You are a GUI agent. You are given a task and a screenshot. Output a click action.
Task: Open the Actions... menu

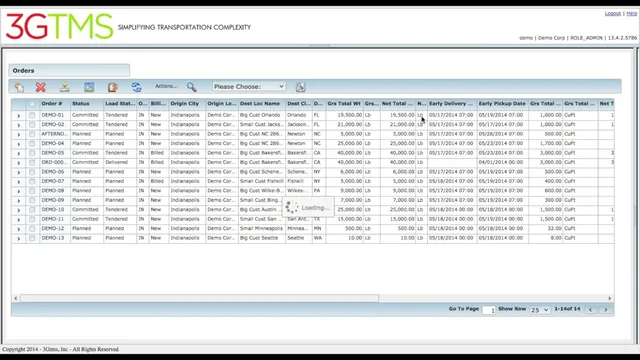(166, 86)
